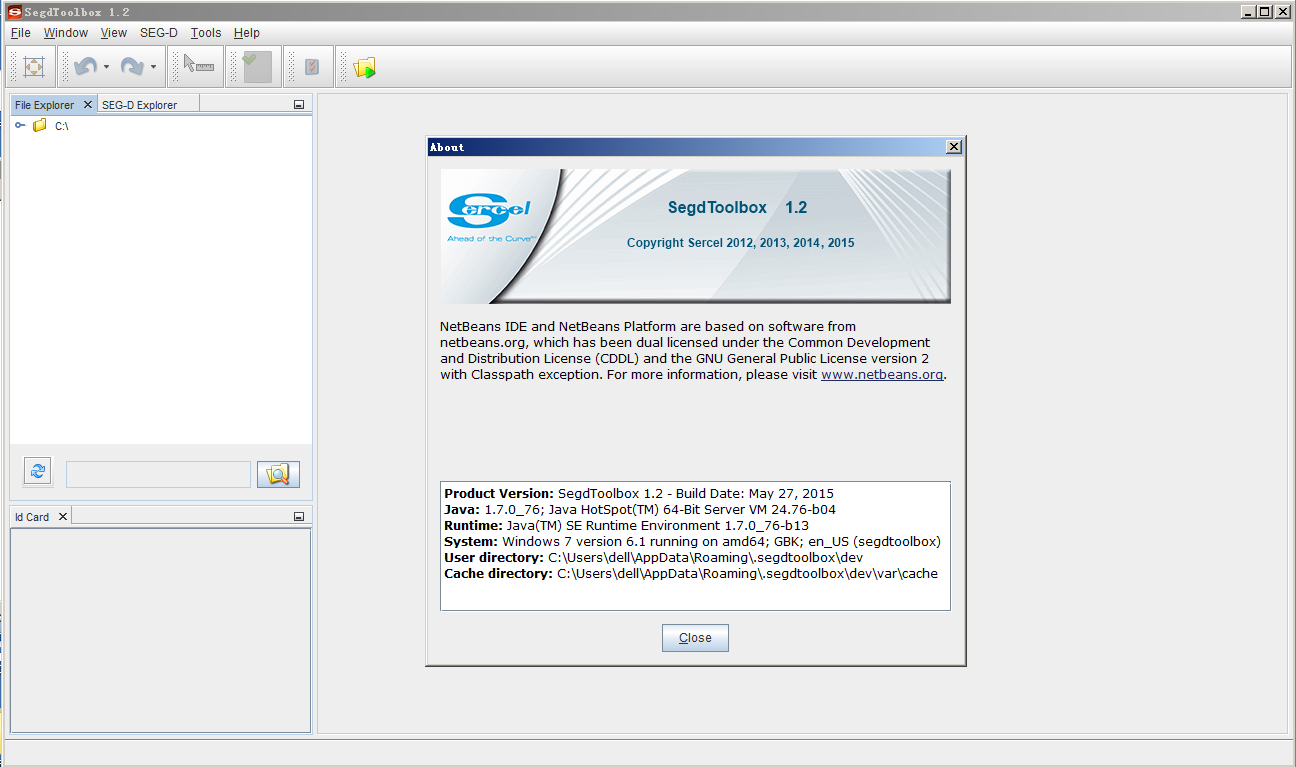Click the folder search button
The image size is (1296, 767).
pyautogui.click(x=278, y=474)
